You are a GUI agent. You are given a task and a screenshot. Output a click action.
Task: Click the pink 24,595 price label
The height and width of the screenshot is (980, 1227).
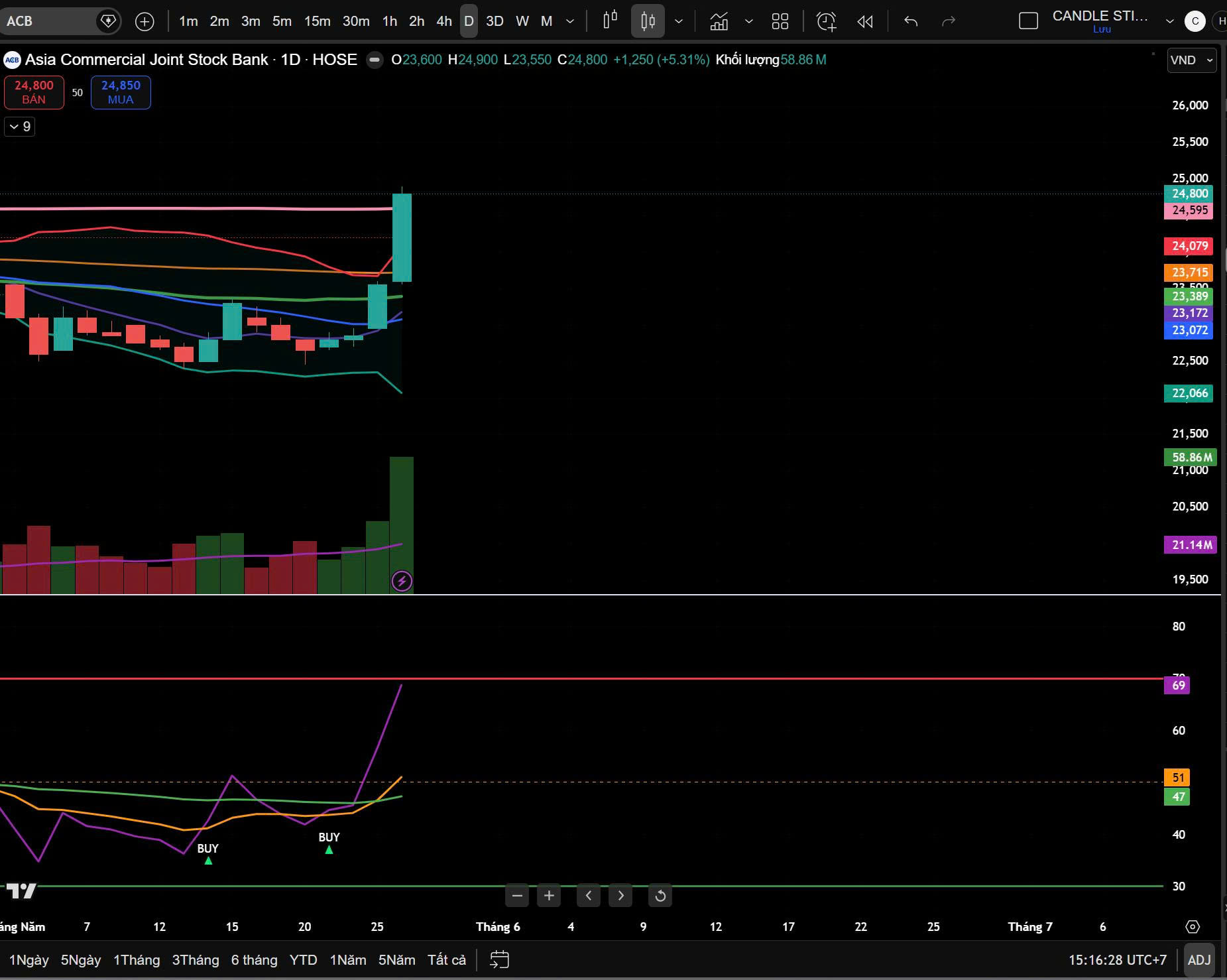pyautogui.click(x=1189, y=210)
